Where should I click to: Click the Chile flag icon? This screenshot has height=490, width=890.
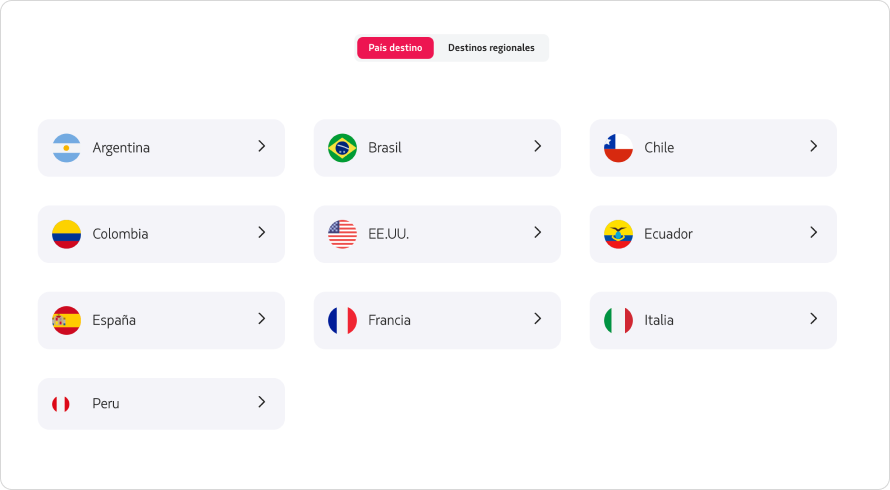click(x=618, y=148)
